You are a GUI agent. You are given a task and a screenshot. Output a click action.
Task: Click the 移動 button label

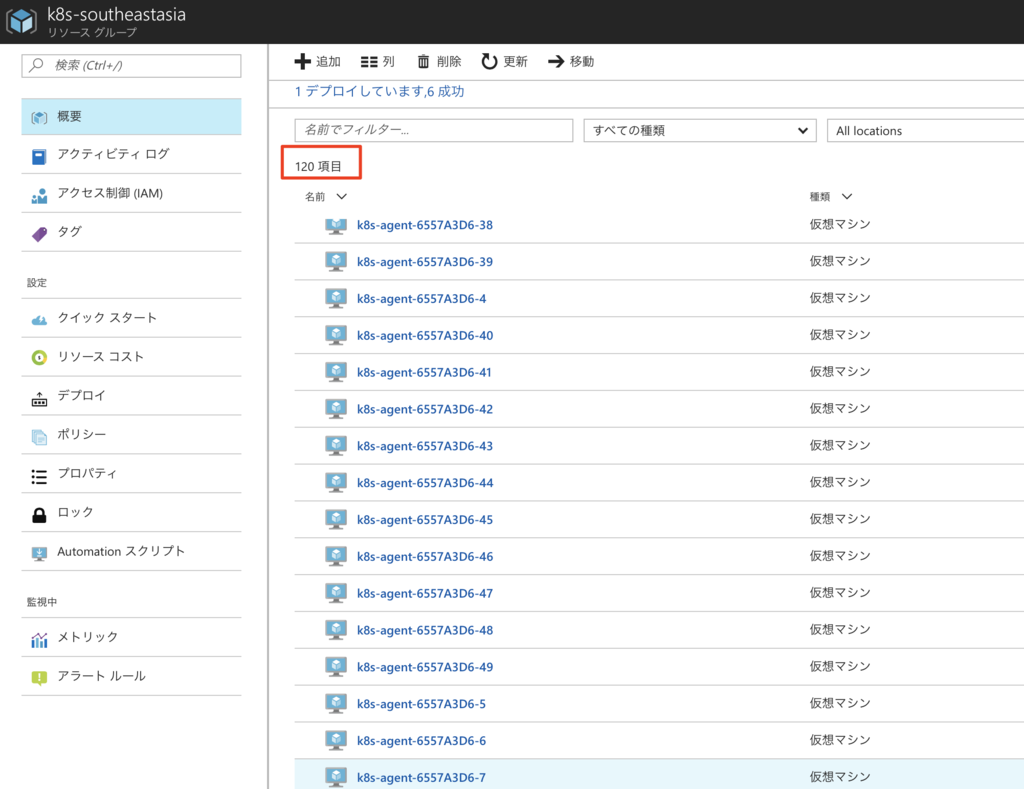pos(582,61)
